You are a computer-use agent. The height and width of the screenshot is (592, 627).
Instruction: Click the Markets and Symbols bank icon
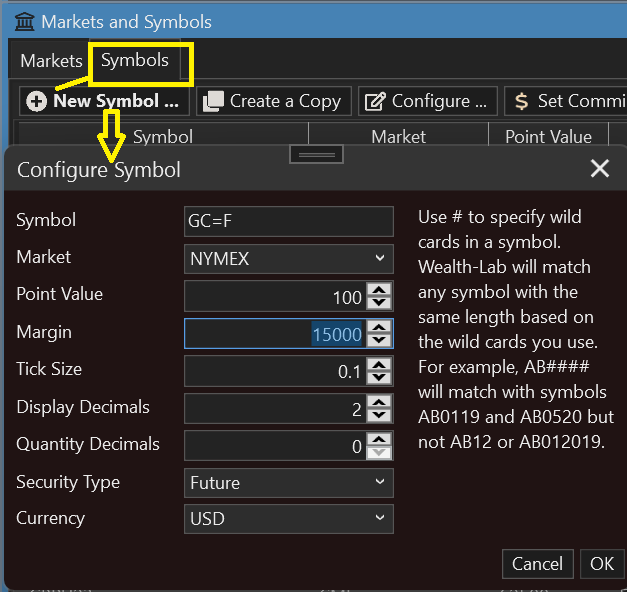point(24,21)
